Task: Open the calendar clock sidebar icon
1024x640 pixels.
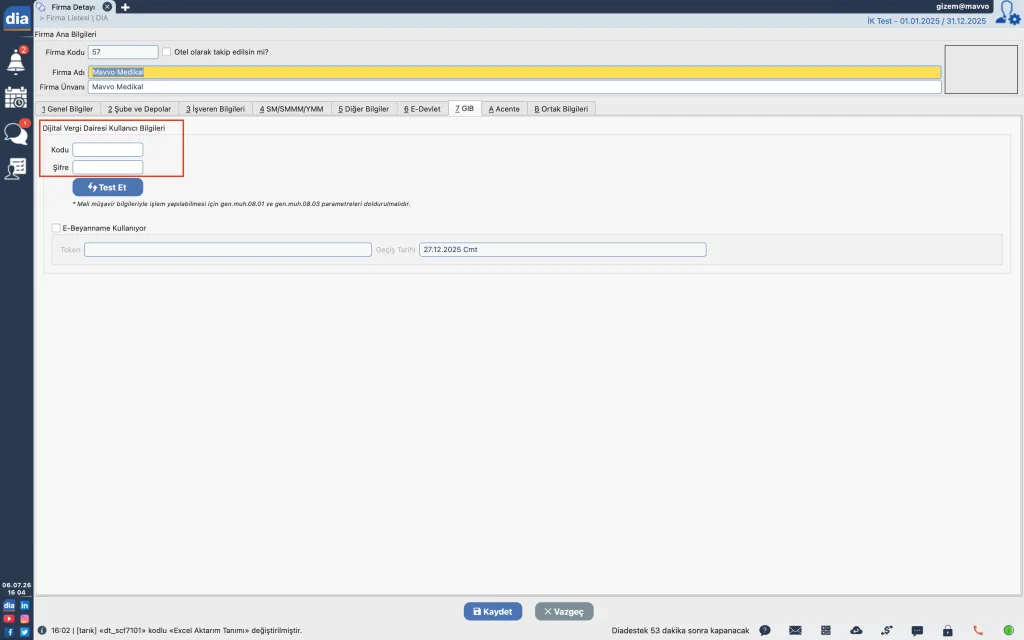Action: coord(16,97)
